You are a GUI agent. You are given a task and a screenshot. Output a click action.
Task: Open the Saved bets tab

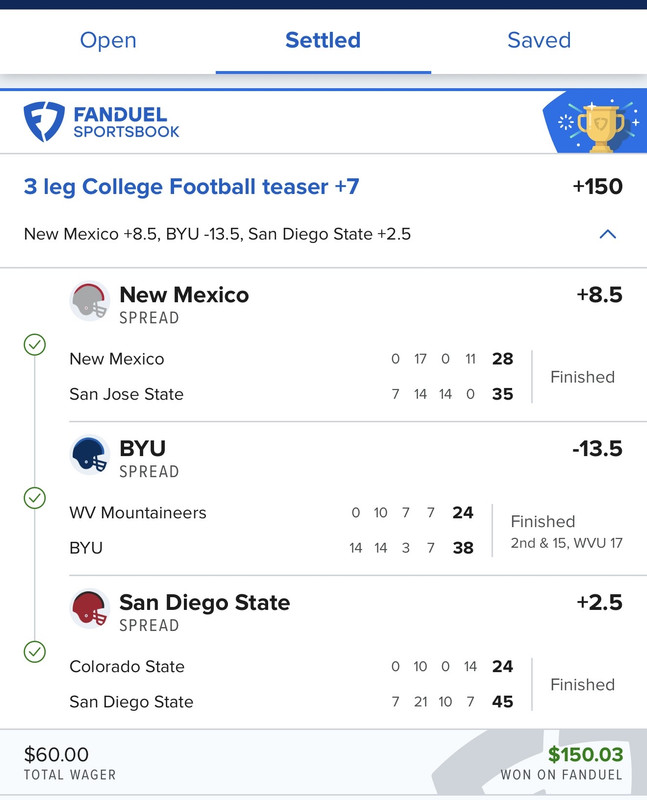[539, 40]
